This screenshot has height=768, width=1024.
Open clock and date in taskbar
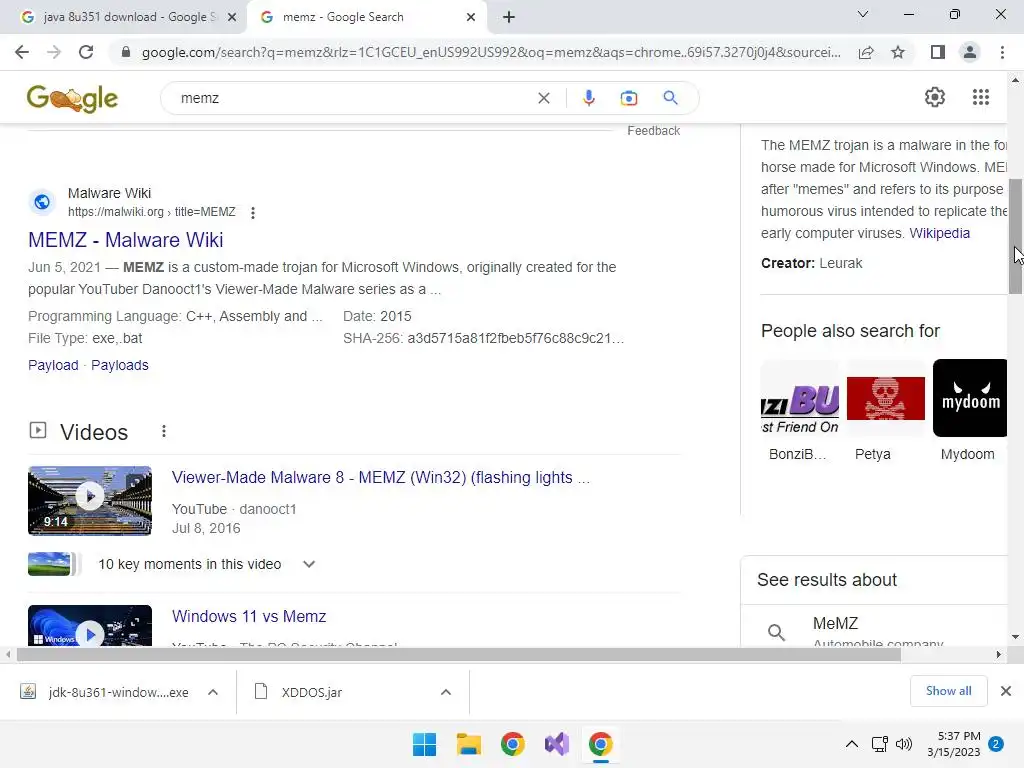tap(953, 744)
